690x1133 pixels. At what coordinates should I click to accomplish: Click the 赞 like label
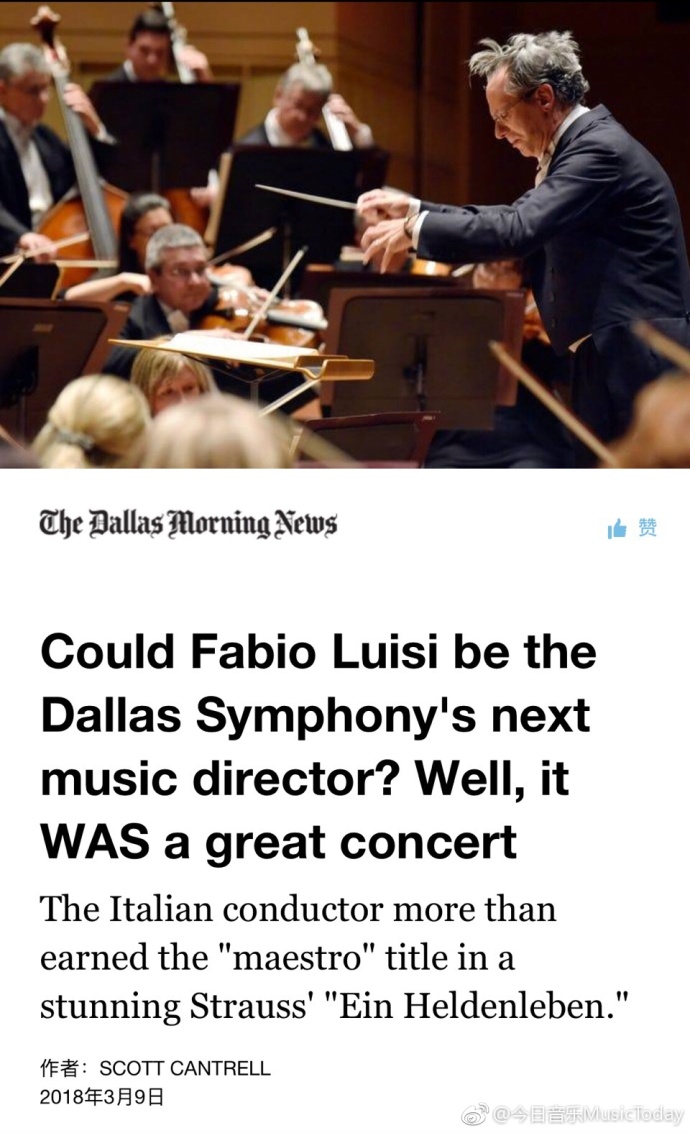point(647,527)
